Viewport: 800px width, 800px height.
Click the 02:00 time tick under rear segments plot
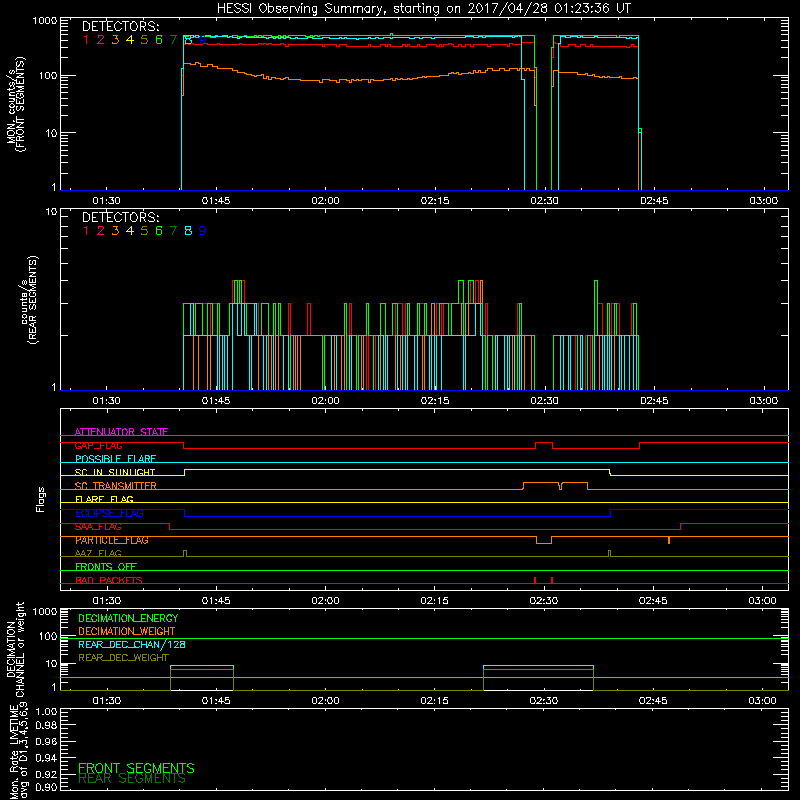[x=326, y=401]
